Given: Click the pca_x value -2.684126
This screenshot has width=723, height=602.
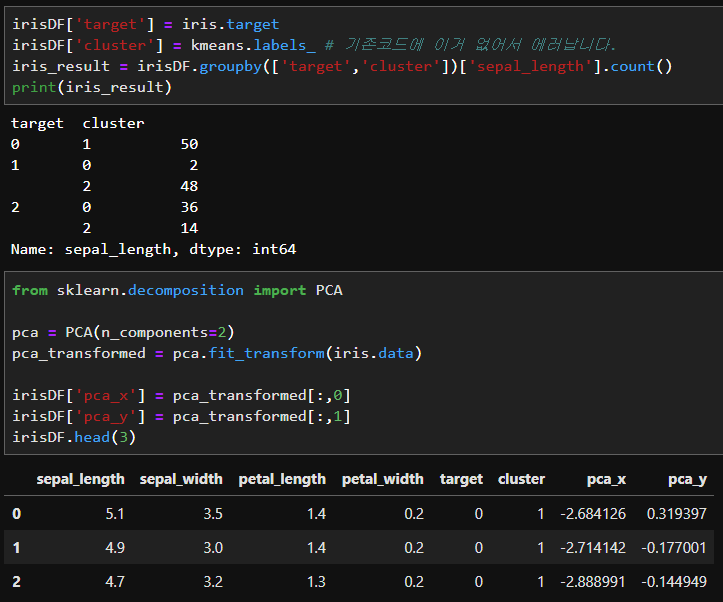Looking at the screenshot, I should pyautogui.click(x=593, y=513).
